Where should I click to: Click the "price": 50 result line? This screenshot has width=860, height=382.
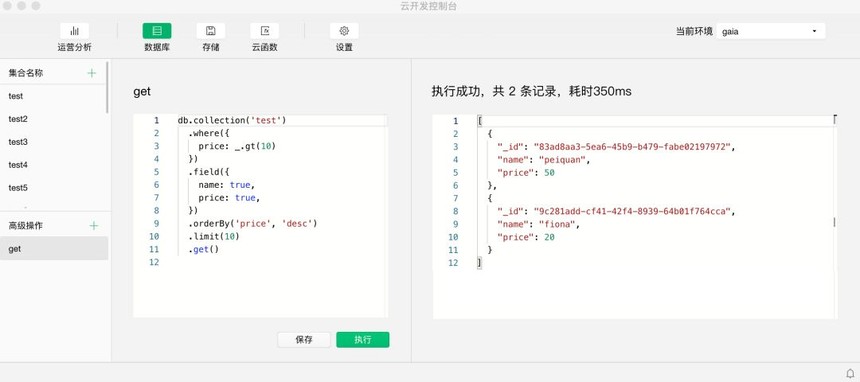click(x=526, y=172)
